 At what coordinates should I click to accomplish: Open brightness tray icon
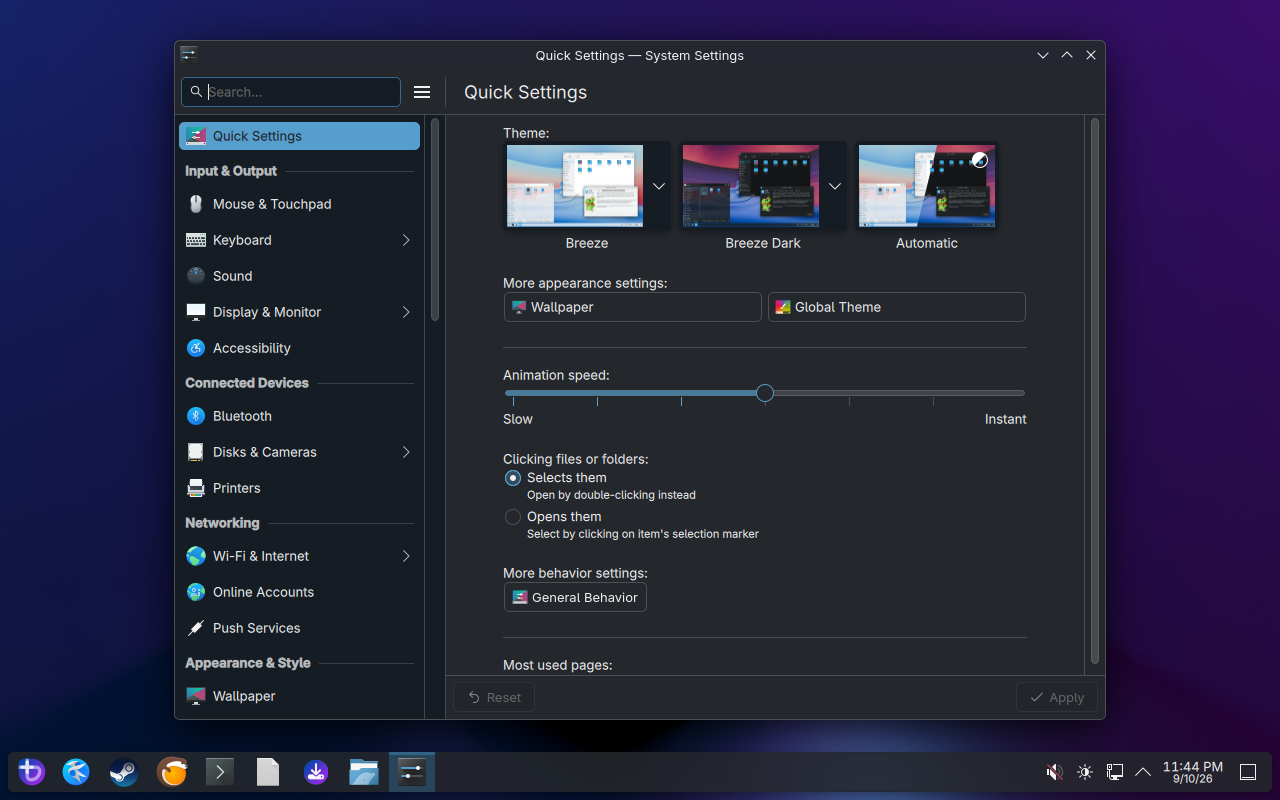1085,772
